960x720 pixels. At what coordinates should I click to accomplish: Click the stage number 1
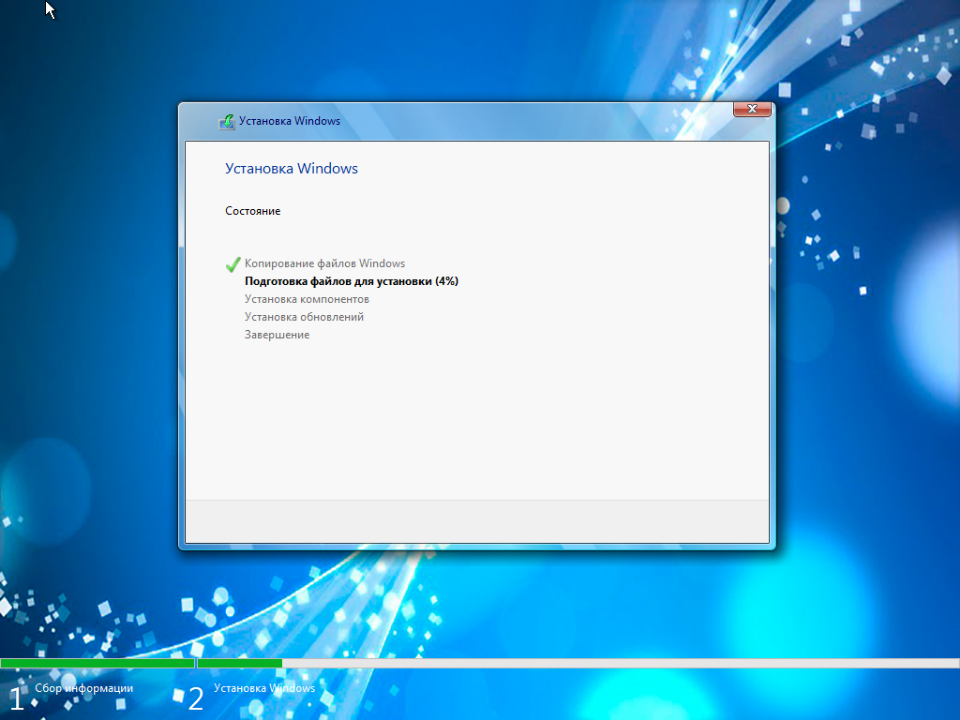coord(17,699)
